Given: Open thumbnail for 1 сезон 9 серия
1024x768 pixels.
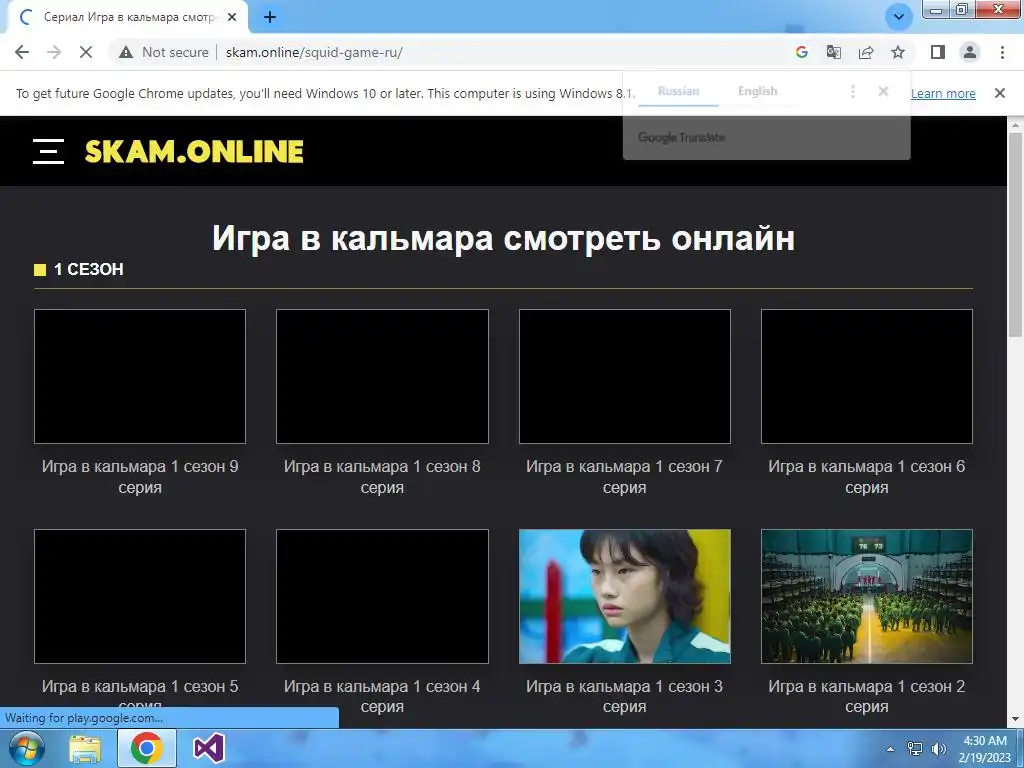Looking at the screenshot, I should click(140, 376).
